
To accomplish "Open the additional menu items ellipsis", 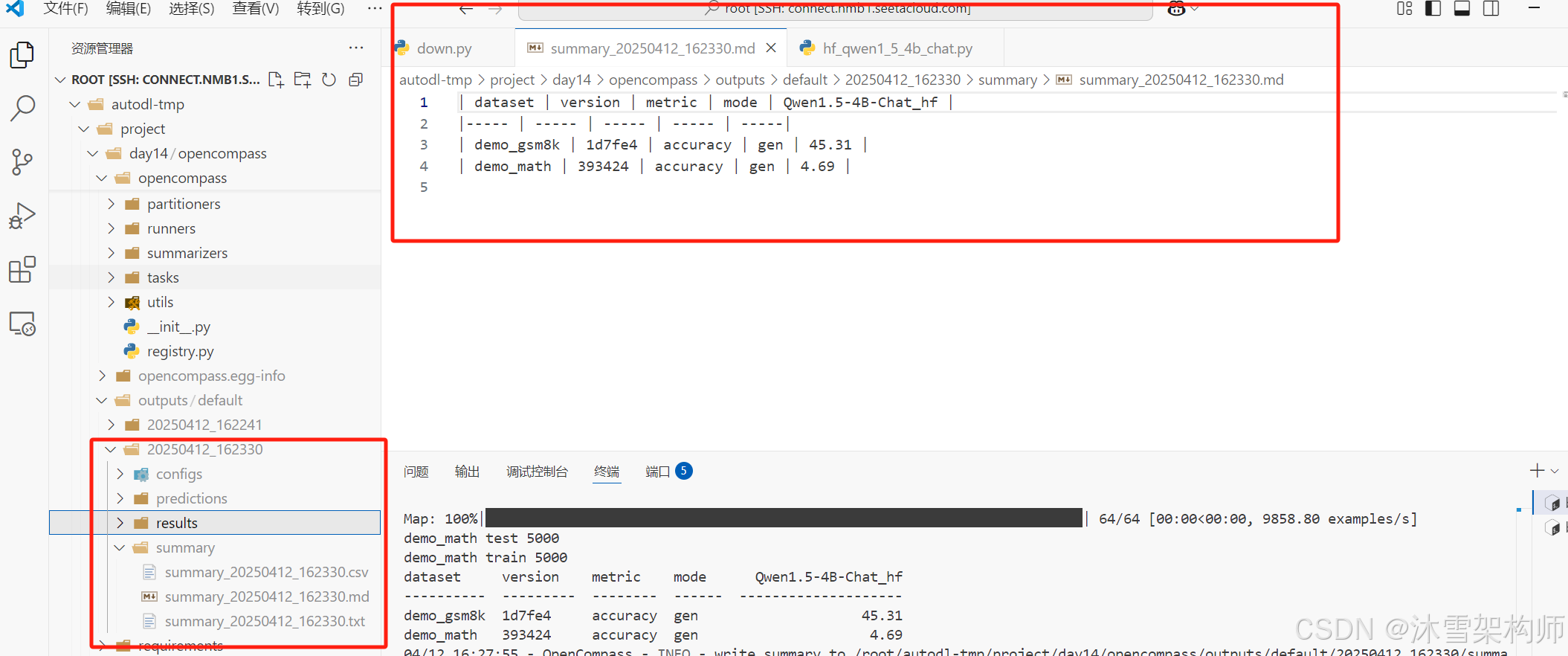I will click(x=375, y=9).
